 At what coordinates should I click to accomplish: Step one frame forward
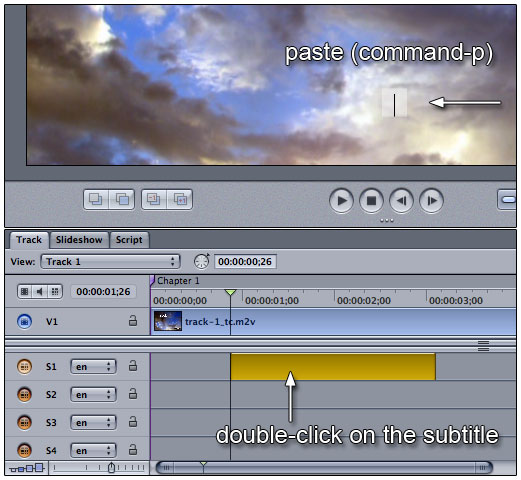431,201
